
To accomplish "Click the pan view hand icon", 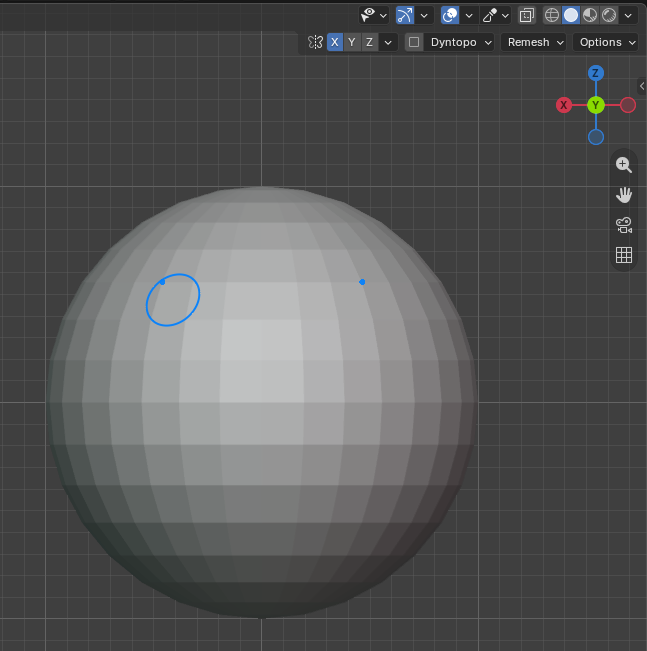I will (x=623, y=195).
